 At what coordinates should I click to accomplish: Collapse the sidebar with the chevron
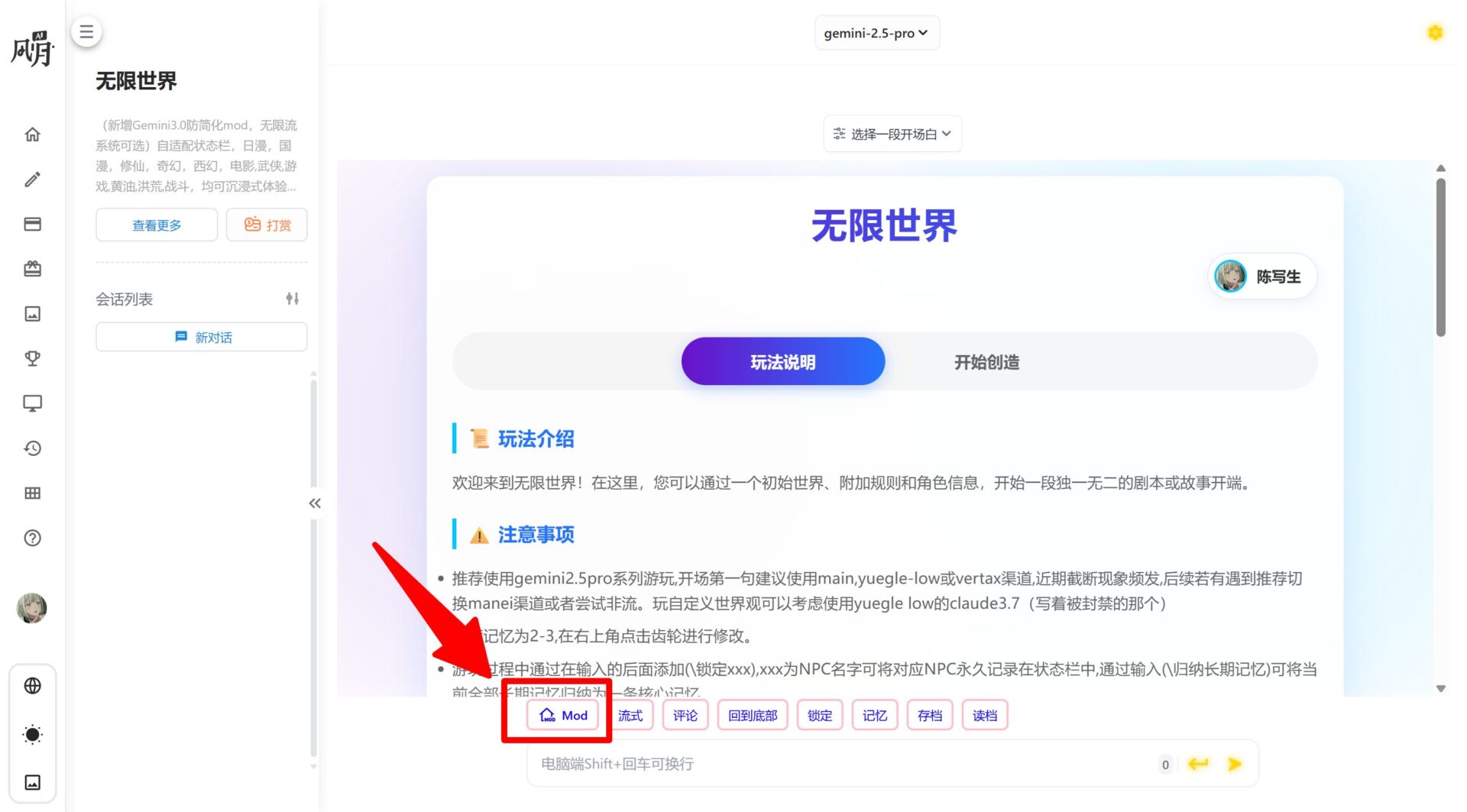point(314,503)
